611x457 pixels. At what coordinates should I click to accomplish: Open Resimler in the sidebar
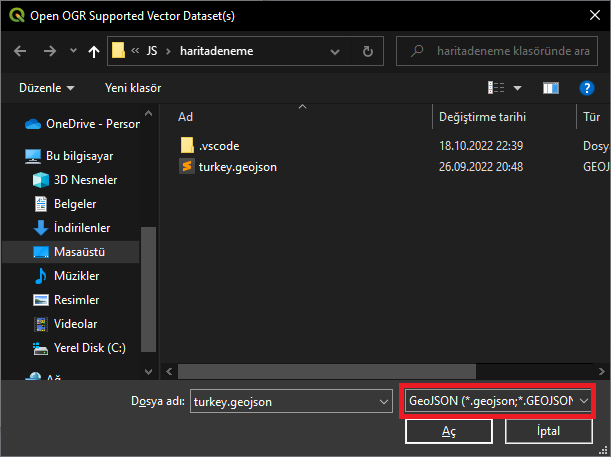pyautogui.click(x=66, y=300)
